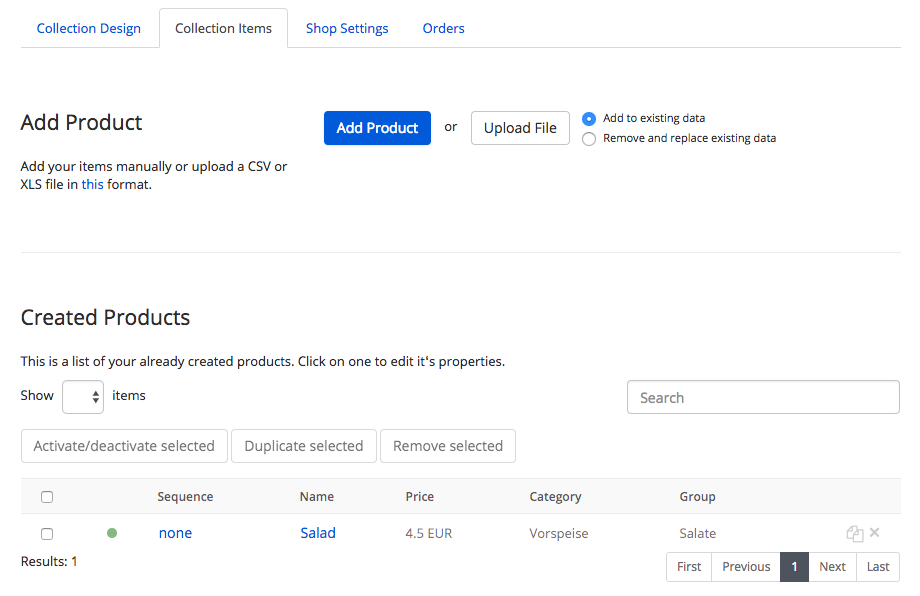Check the Salad row checkbox

click(x=47, y=534)
